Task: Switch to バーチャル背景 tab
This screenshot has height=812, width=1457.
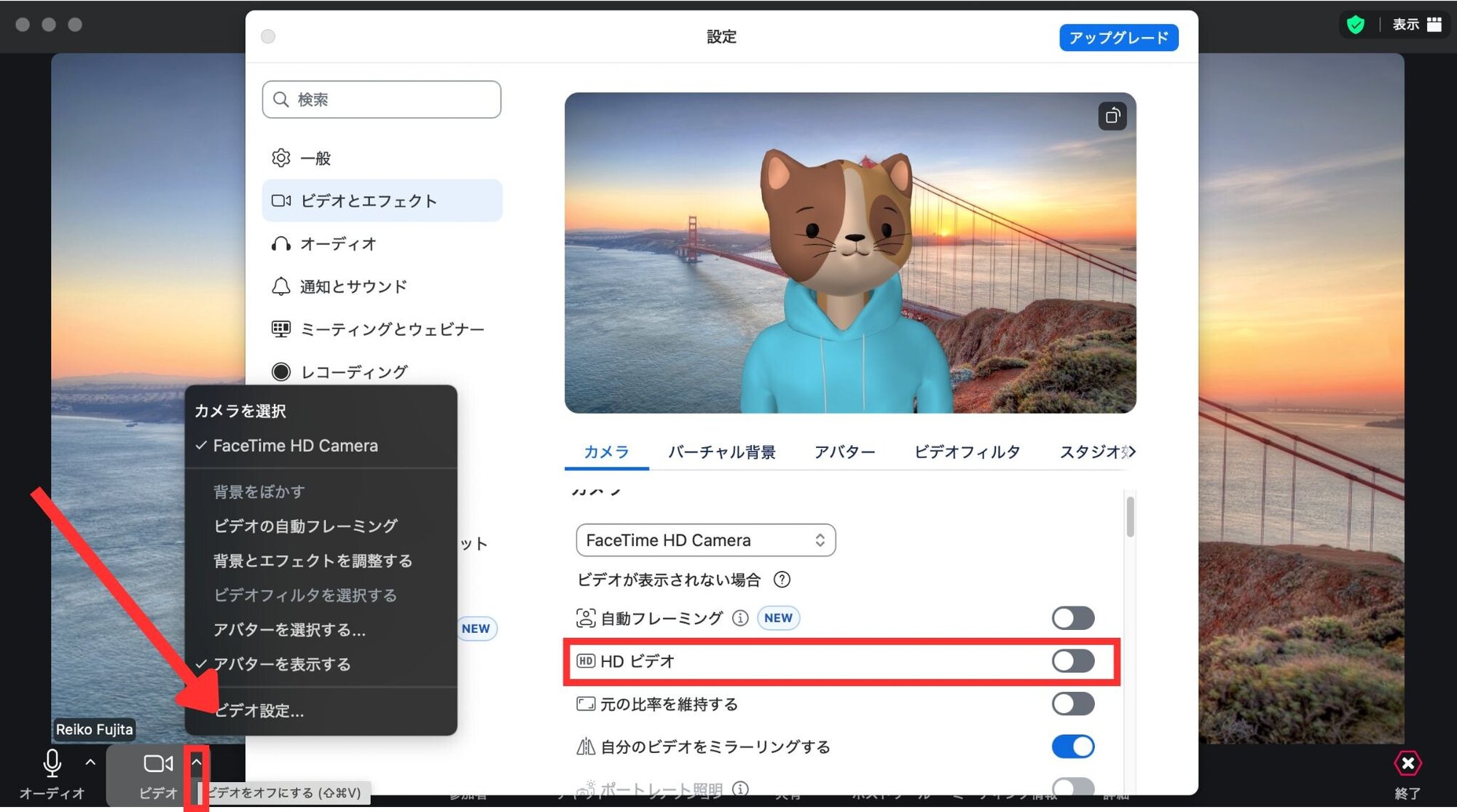Action: pyautogui.click(x=721, y=452)
